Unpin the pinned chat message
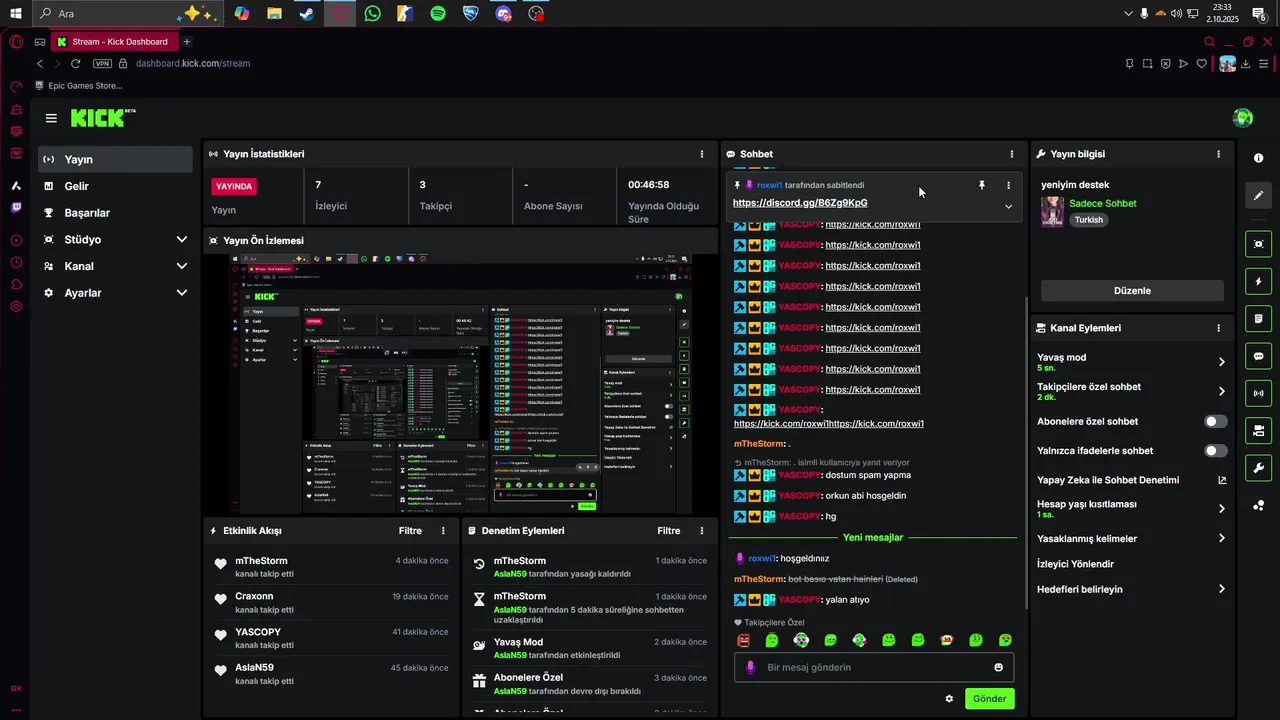The height and width of the screenshot is (720, 1280). click(982, 185)
